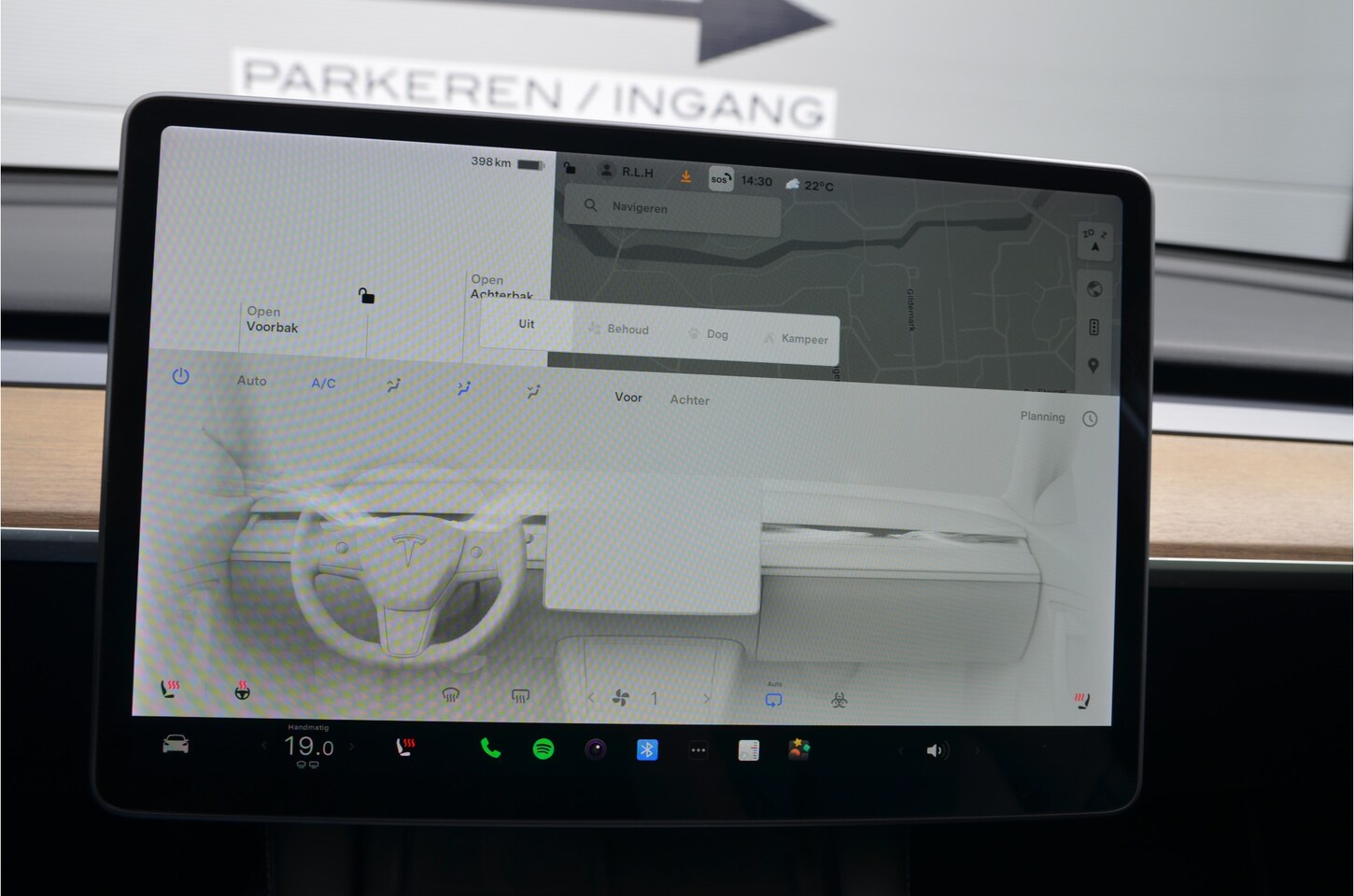The width and height of the screenshot is (1354, 896).
Task: Tap the 19.0 temperature display
Action: (308, 746)
